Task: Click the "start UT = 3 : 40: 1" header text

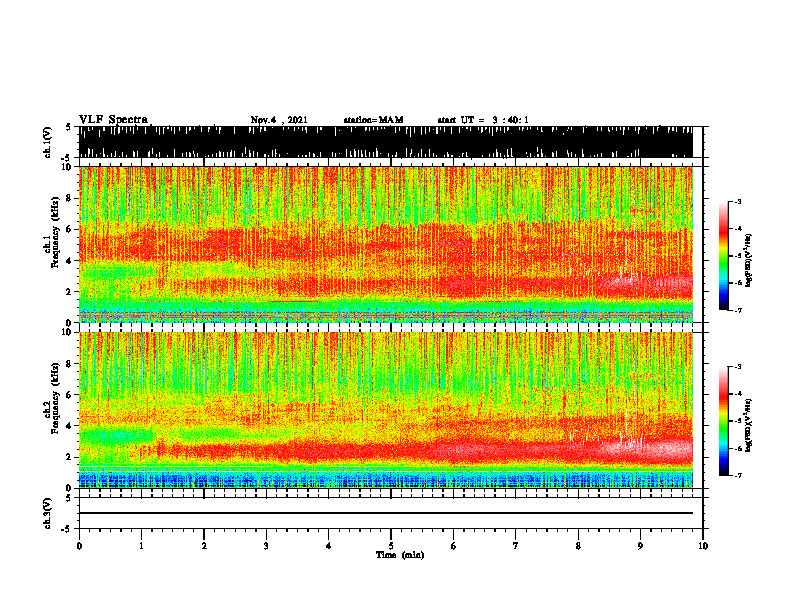Action: (x=483, y=120)
